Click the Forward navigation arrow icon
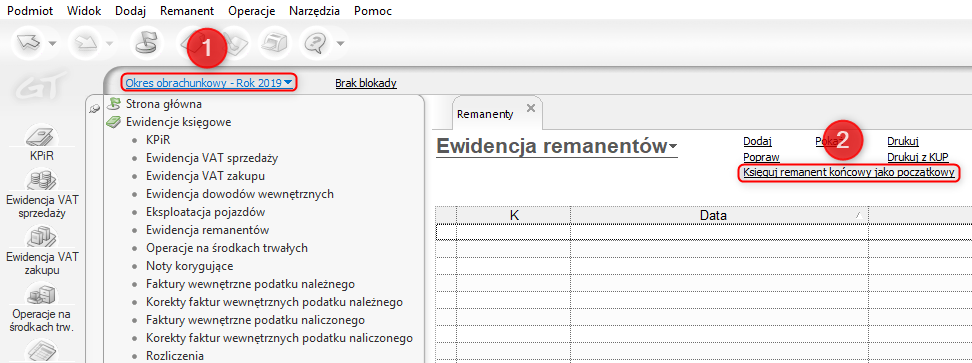 [86, 44]
